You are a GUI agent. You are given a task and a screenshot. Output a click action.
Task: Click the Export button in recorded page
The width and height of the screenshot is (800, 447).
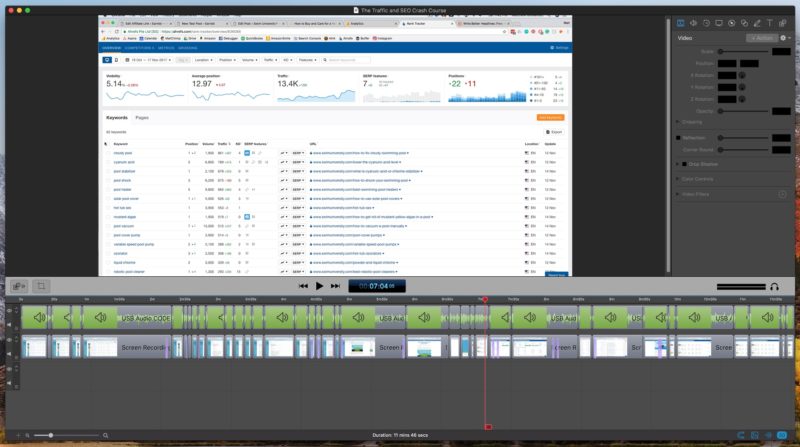click(x=554, y=132)
